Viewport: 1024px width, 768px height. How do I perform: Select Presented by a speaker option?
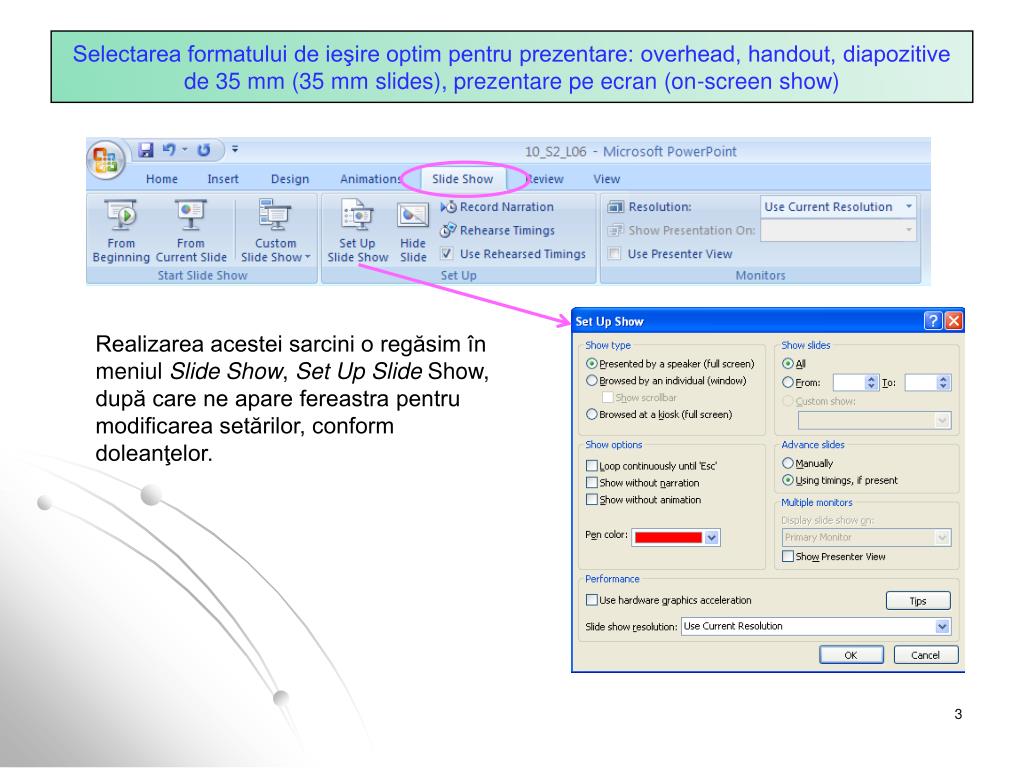[x=592, y=363]
